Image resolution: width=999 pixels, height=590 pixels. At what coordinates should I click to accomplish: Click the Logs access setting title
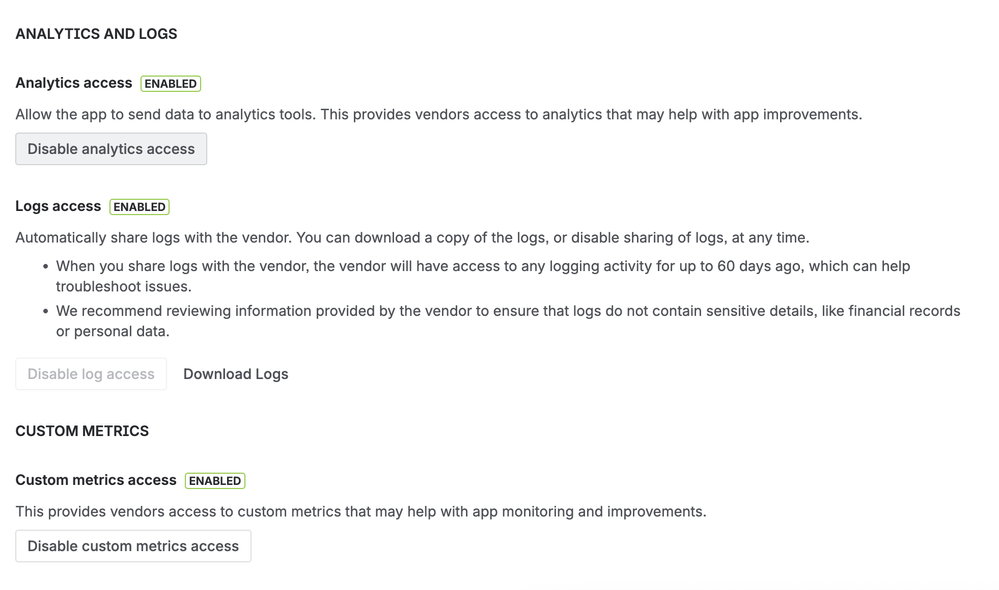point(58,206)
